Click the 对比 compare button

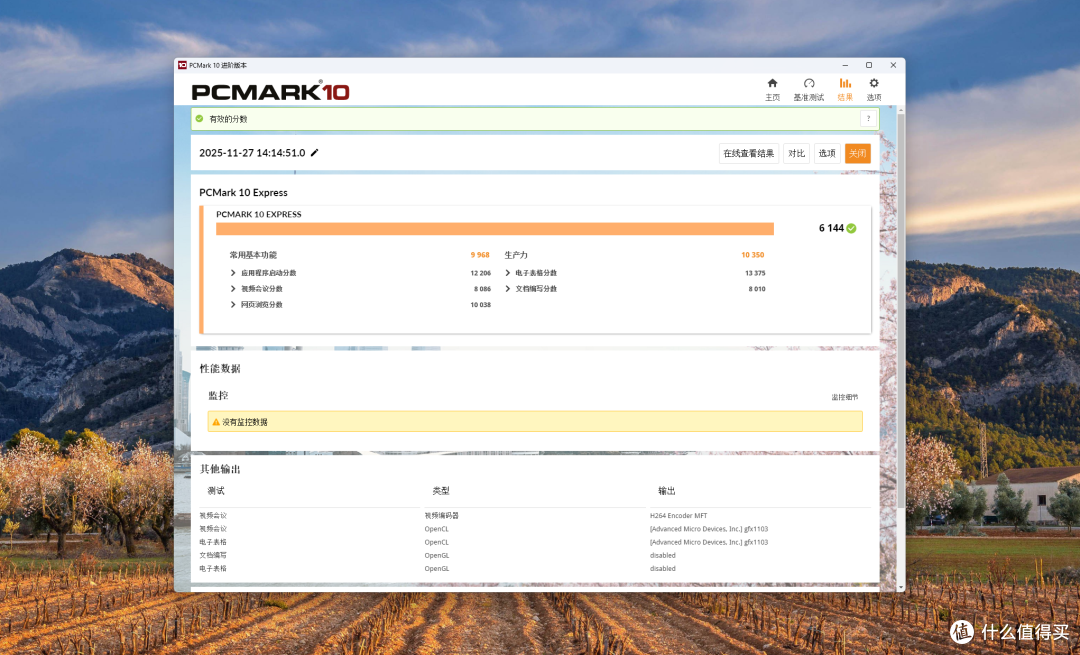796,153
